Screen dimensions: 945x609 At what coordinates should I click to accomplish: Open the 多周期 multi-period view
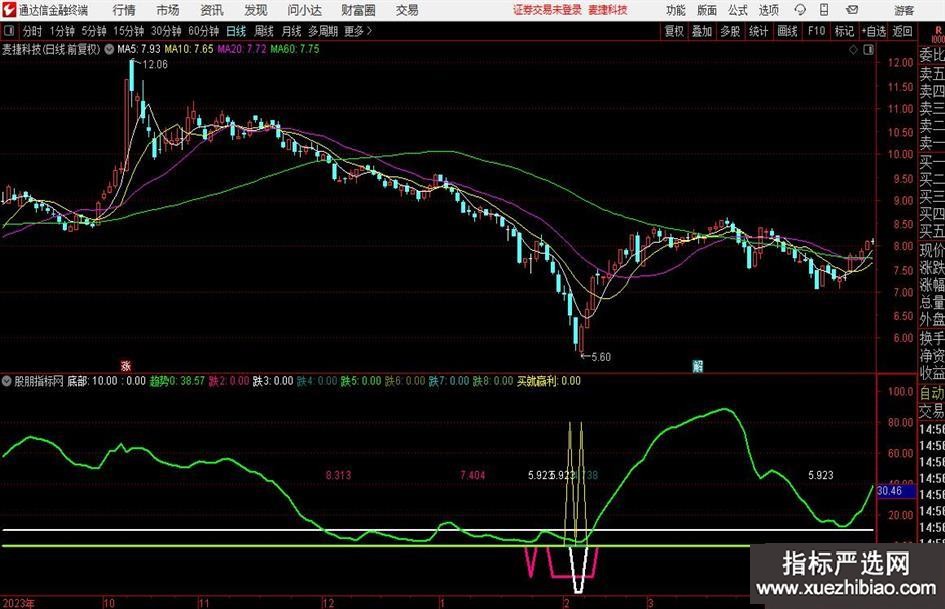(x=323, y=31)
